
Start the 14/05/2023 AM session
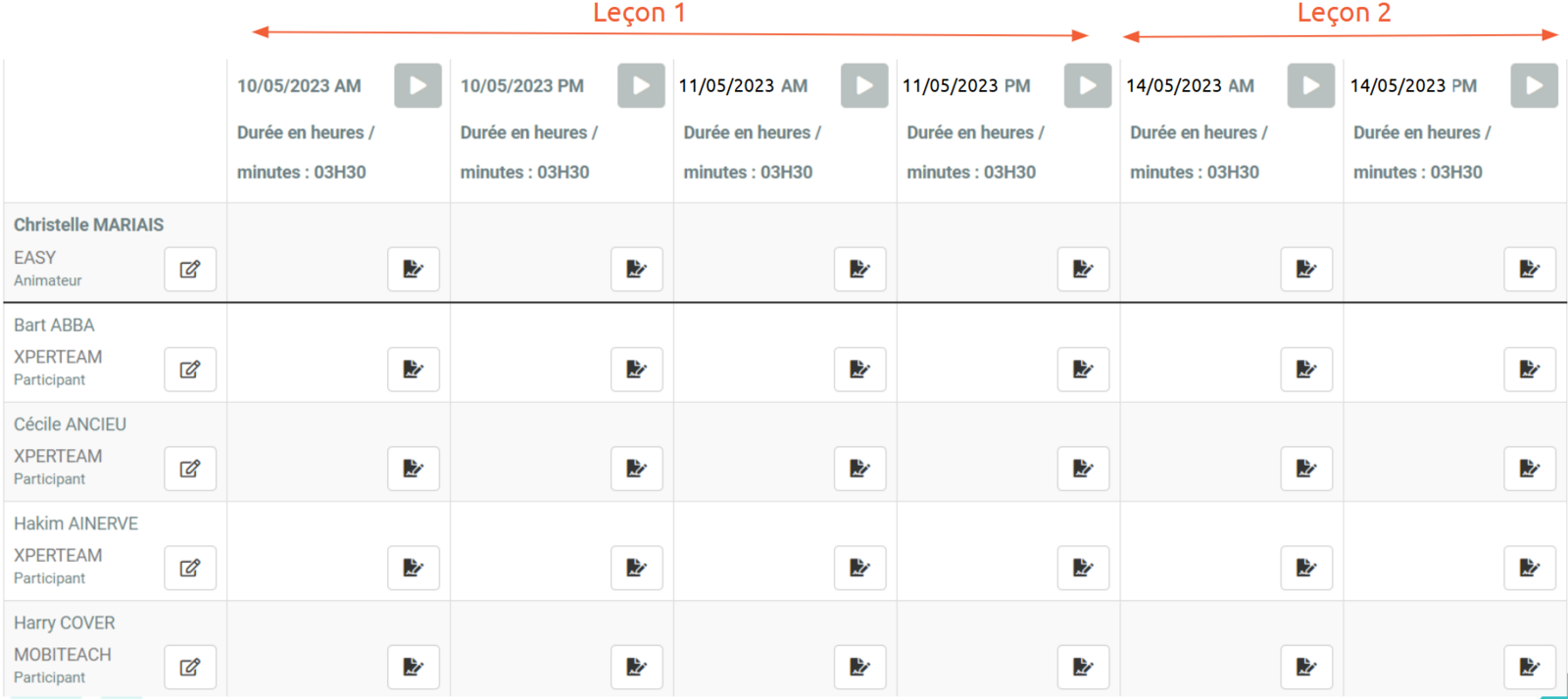coord(1311,85)
